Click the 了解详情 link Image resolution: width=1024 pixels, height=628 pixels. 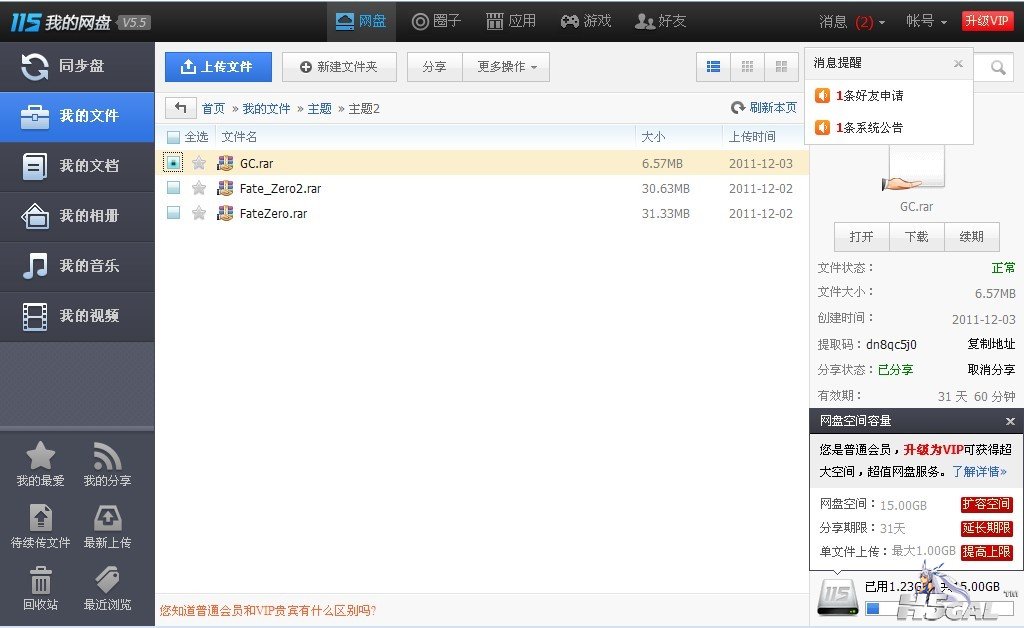[978, 471]
